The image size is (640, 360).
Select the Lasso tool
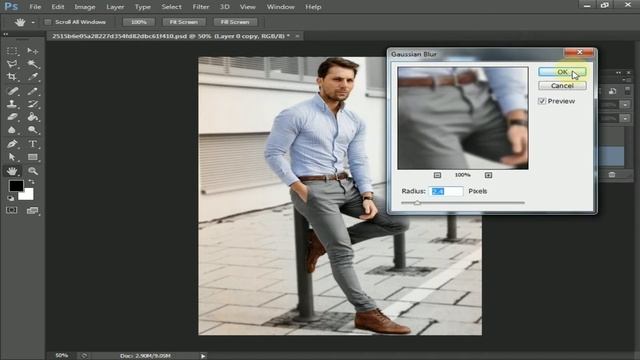tap(12, 64)
